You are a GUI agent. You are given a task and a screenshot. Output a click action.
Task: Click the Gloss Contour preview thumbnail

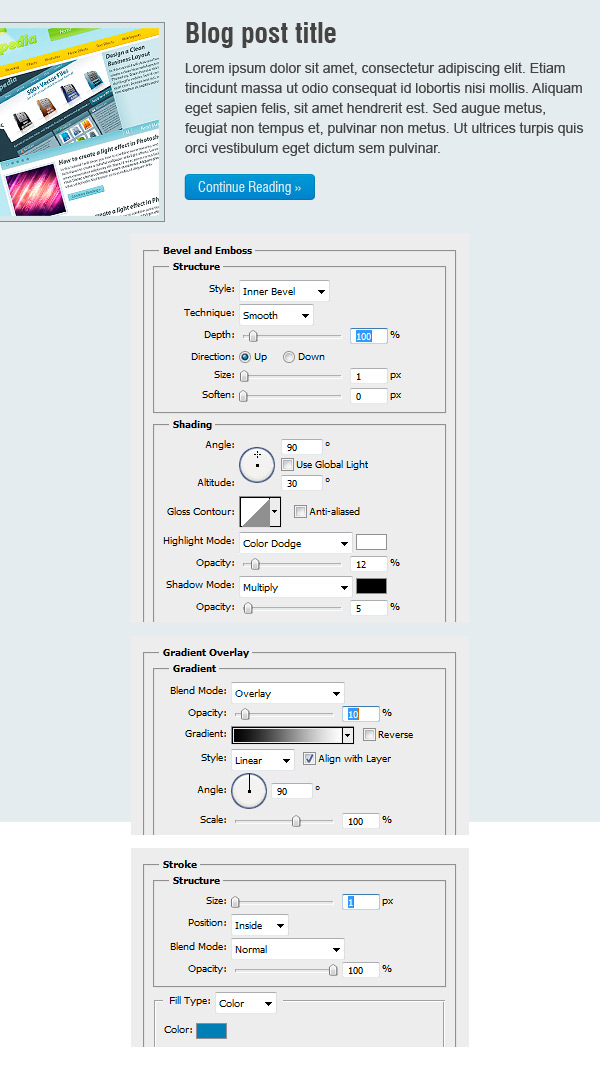(255, 512)
